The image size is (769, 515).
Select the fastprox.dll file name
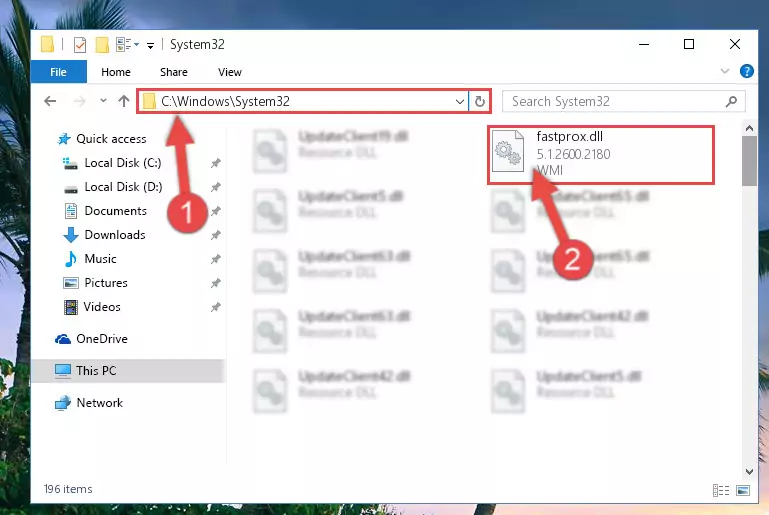pyautogui.click(x=569, y=137)
